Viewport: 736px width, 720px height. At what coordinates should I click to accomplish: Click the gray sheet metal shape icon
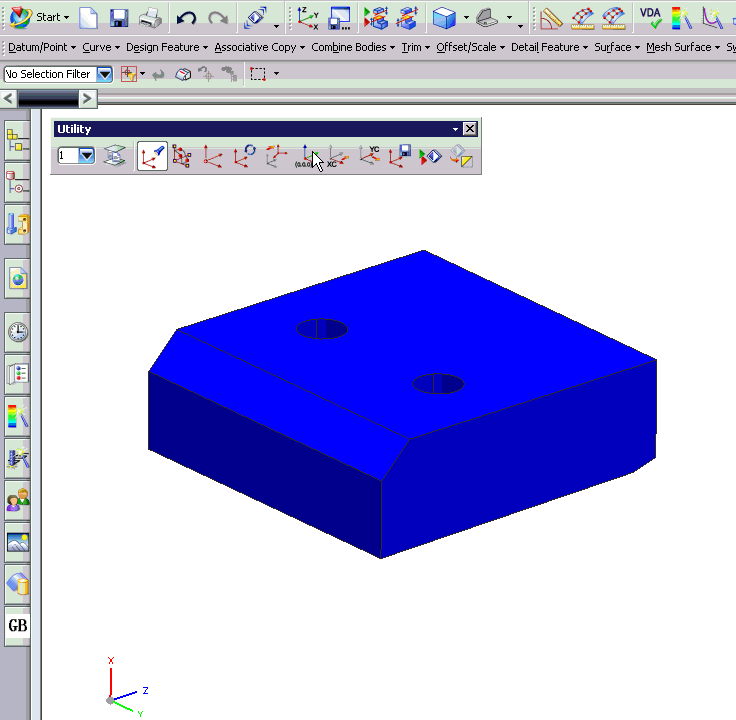pyautogui.click(x=487, y=18)
